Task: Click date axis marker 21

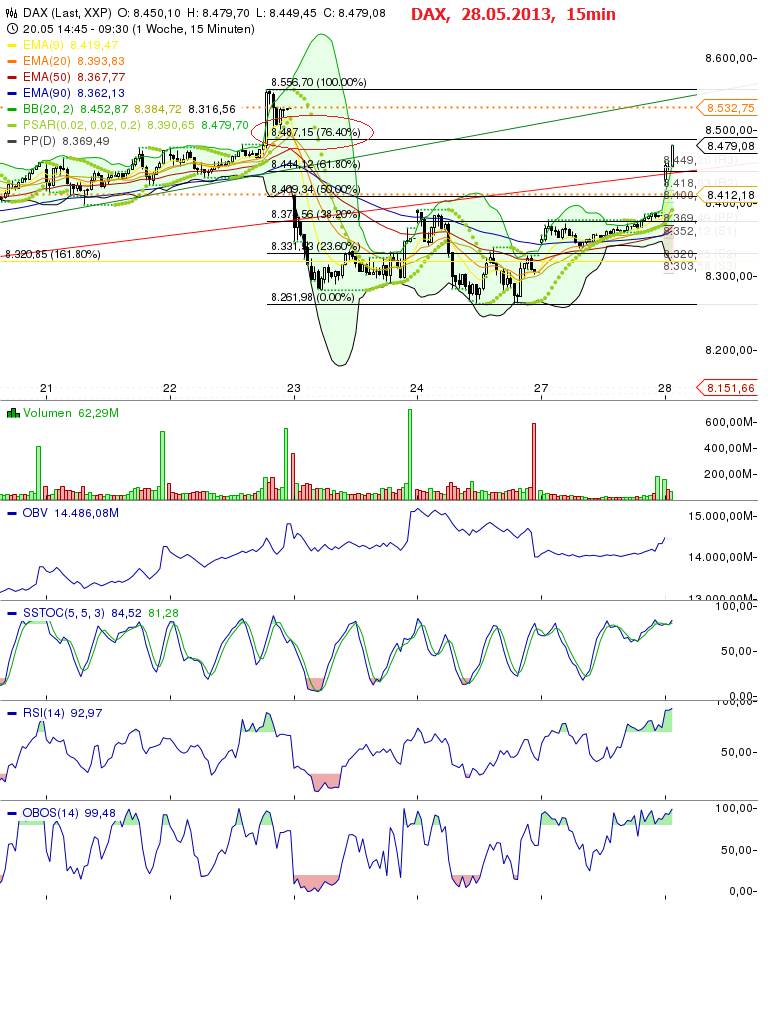Action: pos(46,388)
